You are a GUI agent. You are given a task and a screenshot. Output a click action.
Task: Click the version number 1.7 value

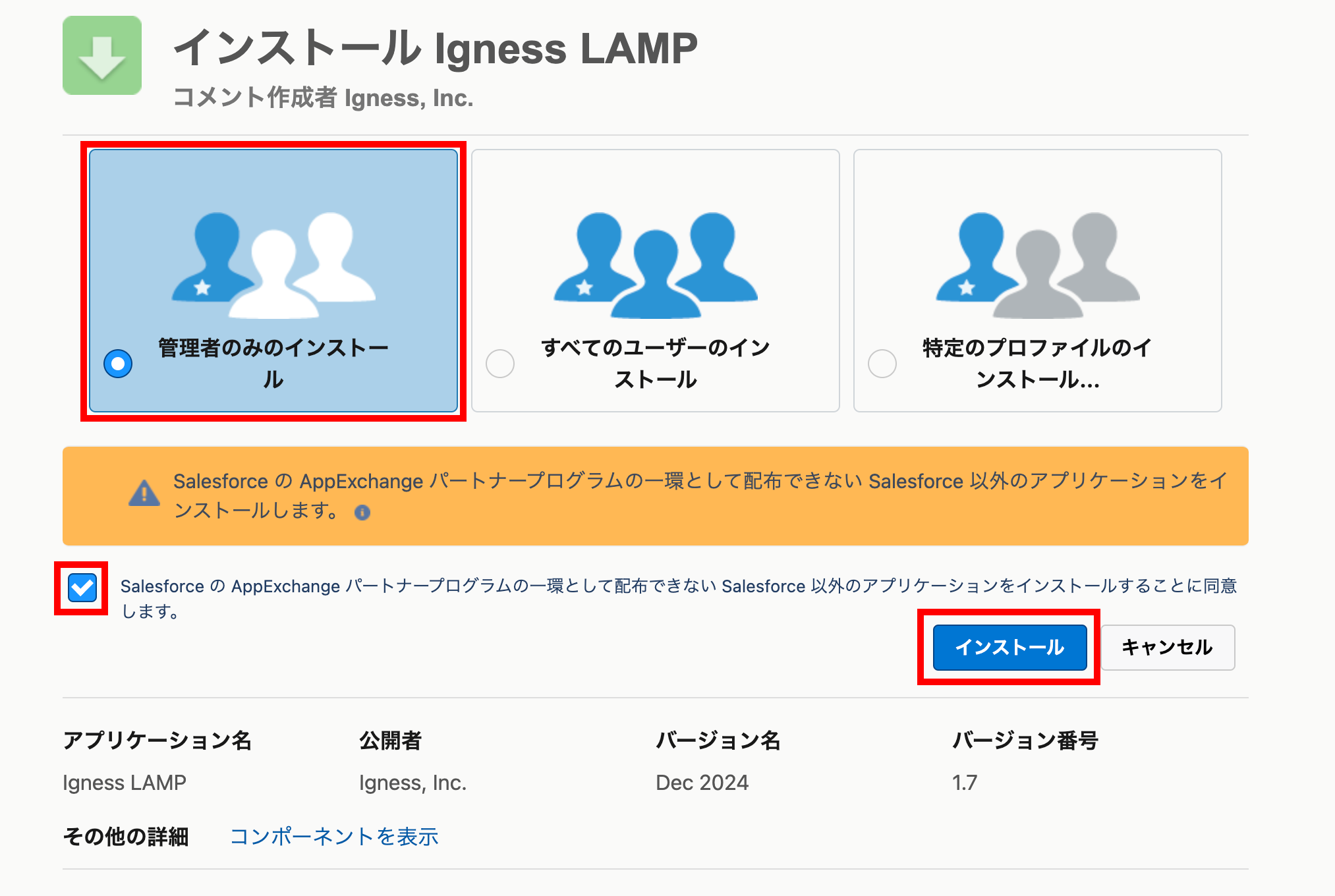(x=965, y=783)
